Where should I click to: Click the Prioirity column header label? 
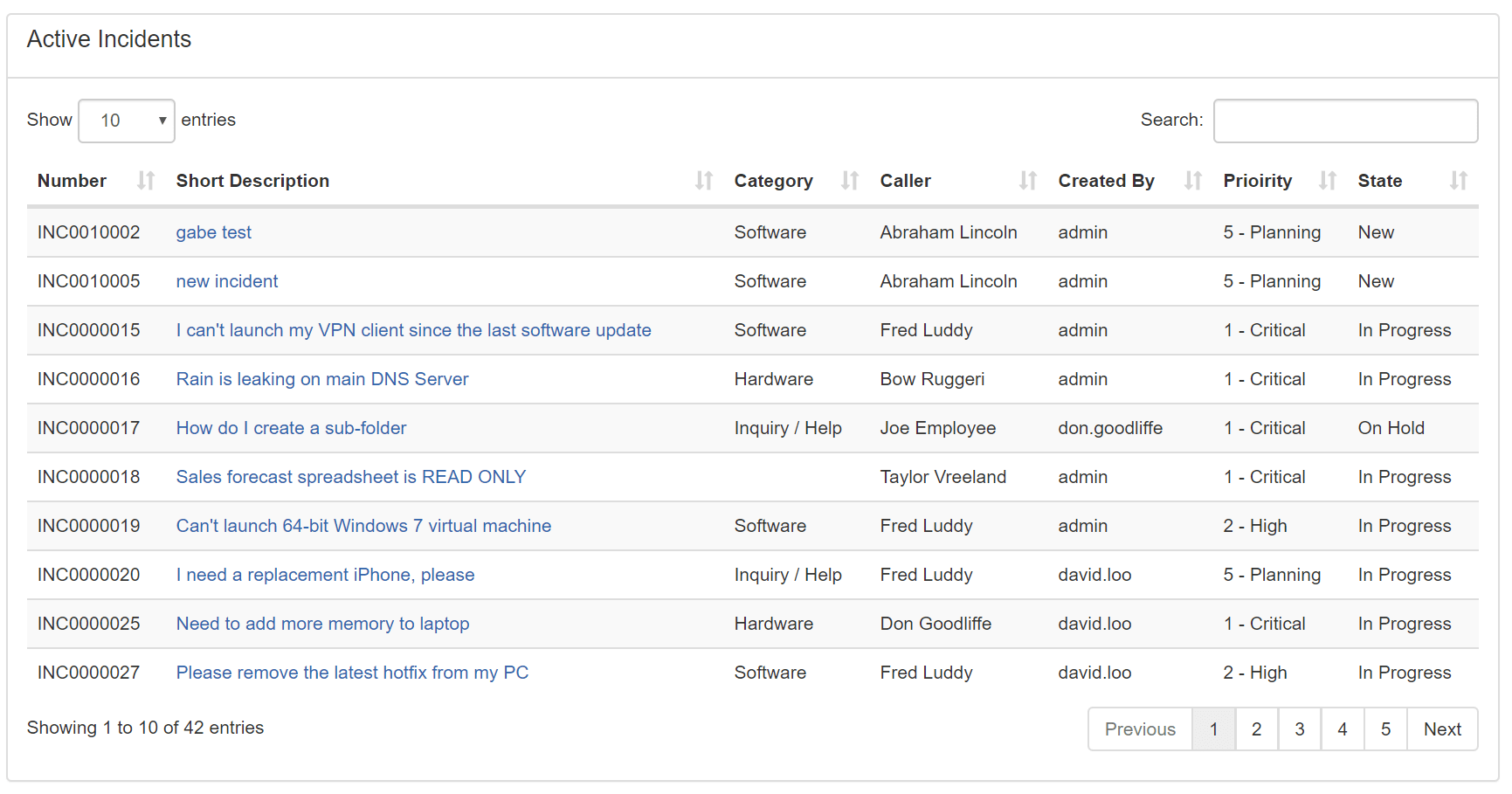1258,181
